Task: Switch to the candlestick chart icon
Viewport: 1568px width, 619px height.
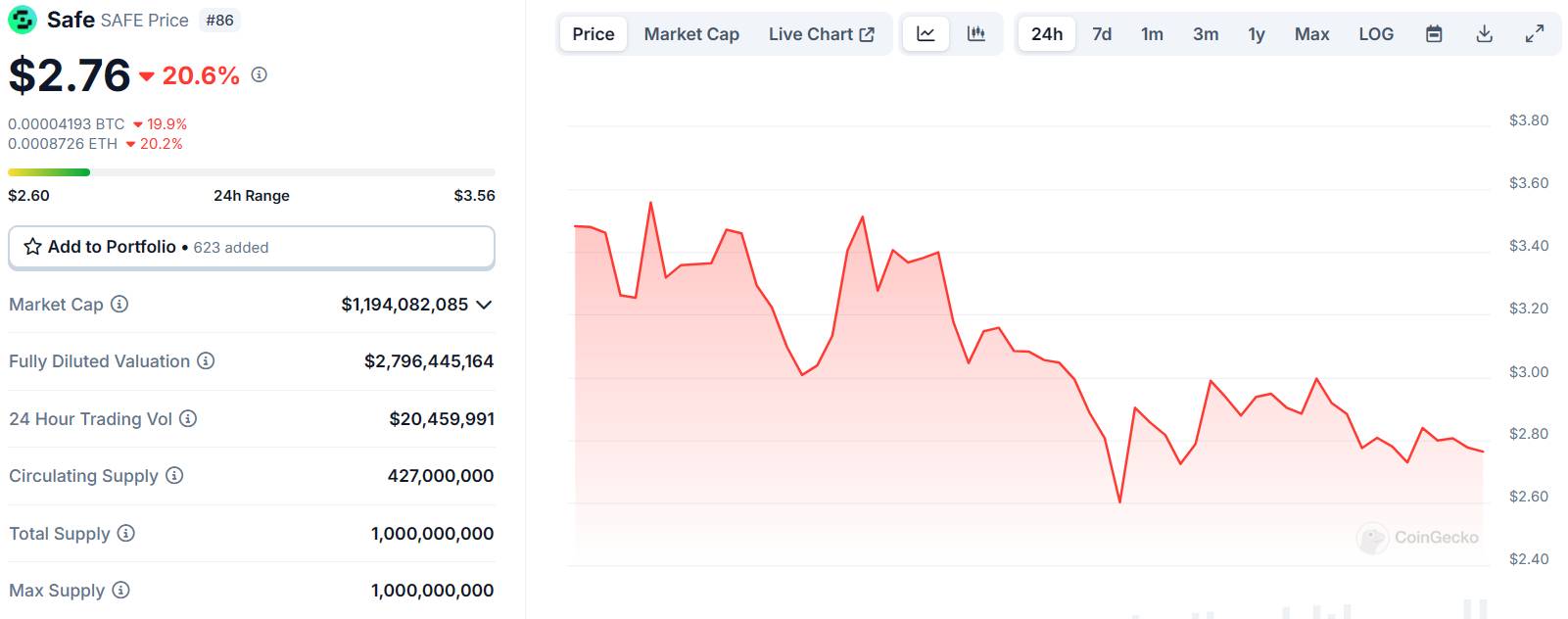Action: pyautogui.click(x=975, y=34)
